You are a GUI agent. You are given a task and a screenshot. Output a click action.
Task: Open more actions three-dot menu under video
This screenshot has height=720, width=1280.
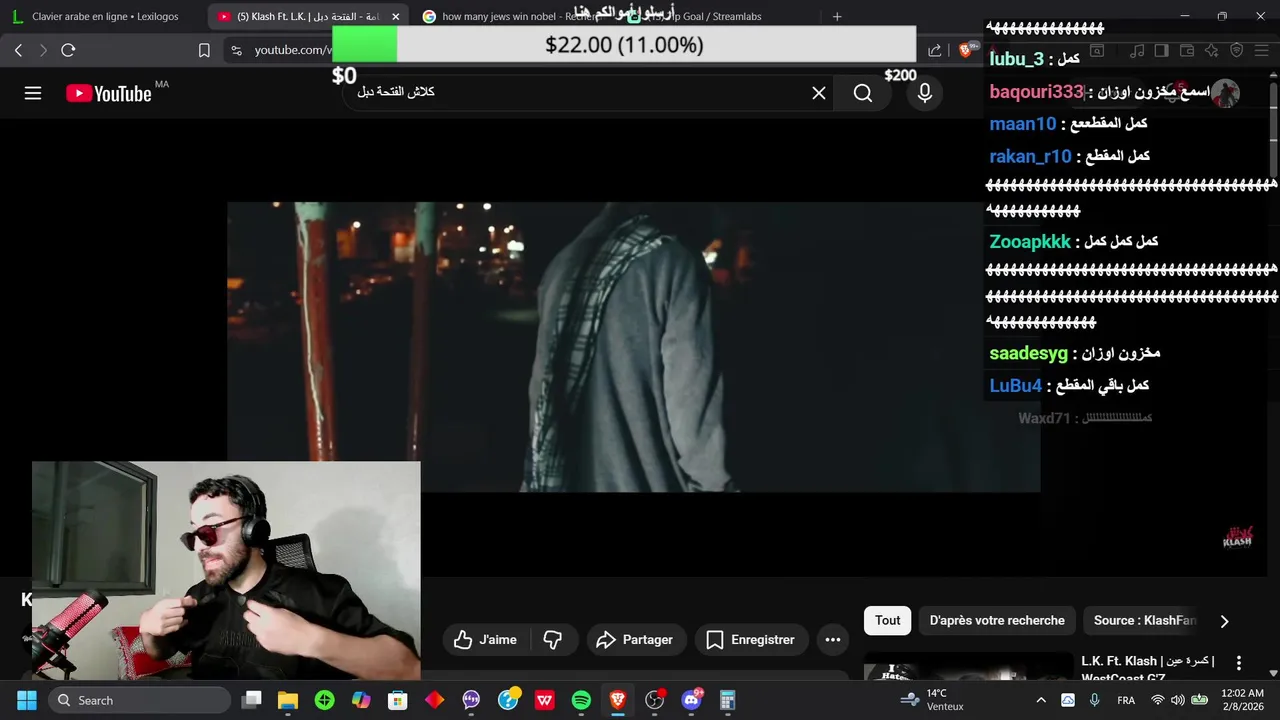pos(833,640)
